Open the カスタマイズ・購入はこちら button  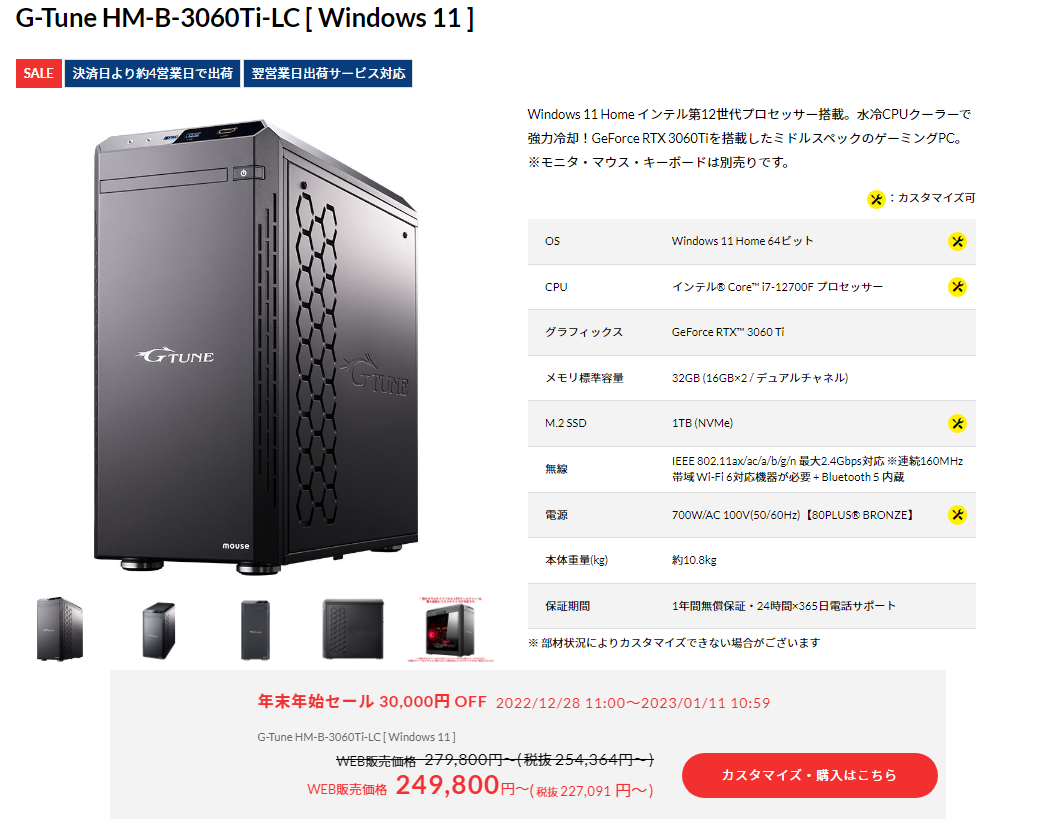[x=809, y=775]
